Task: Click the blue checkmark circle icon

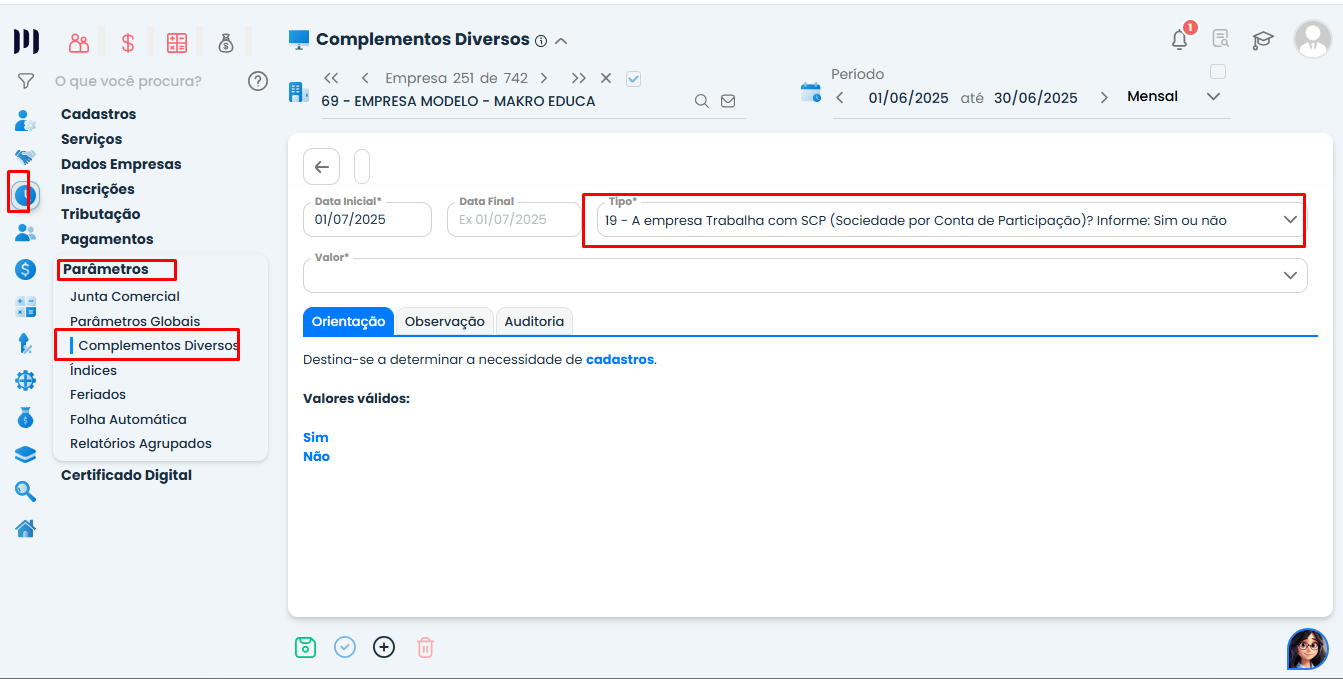Action: [345, 647]
